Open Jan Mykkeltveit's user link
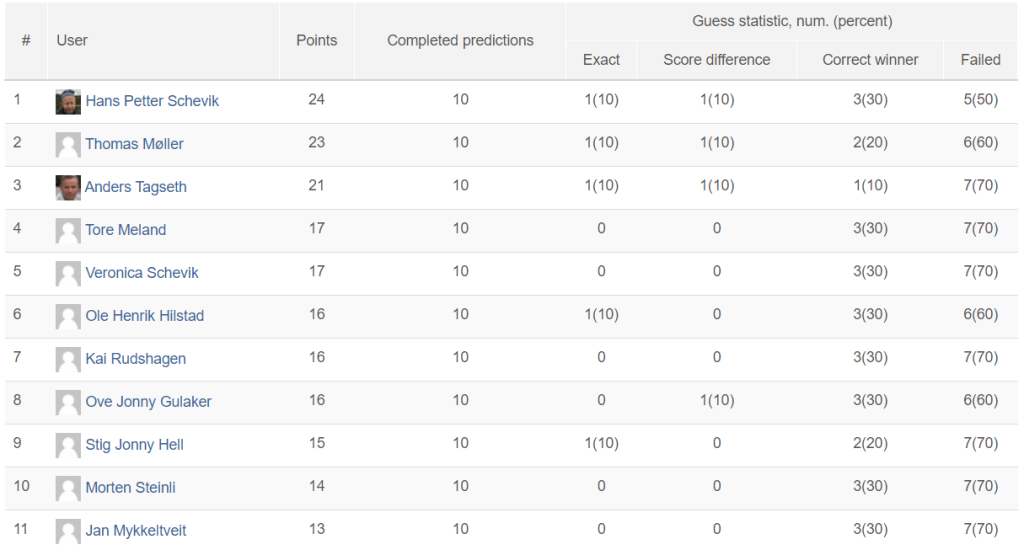Viewport: 1024px width, 550px height. [x=136, y=530]
